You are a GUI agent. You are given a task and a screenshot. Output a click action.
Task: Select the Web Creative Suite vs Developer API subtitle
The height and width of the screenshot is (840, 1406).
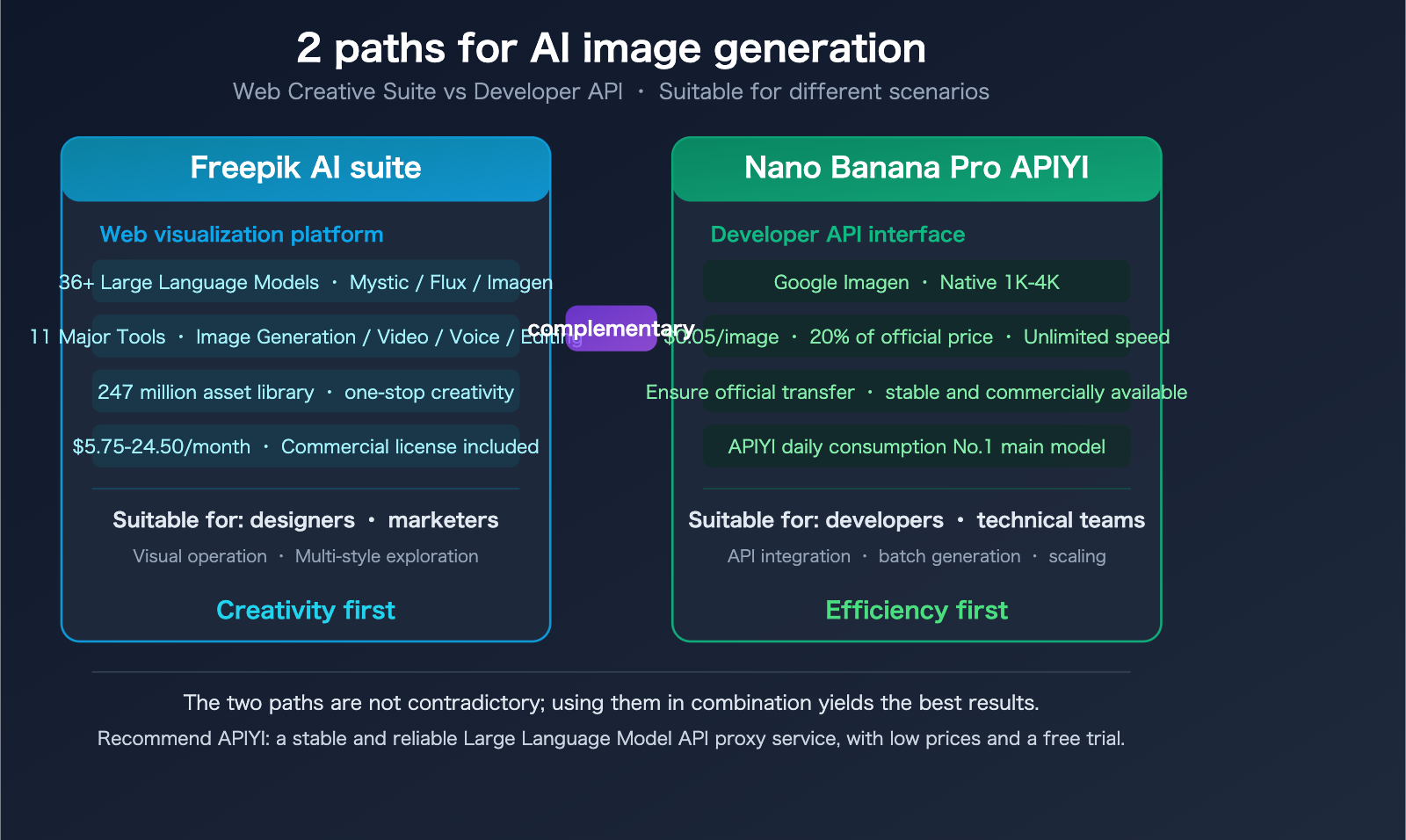pyautogui.click(x=611, y=91)
